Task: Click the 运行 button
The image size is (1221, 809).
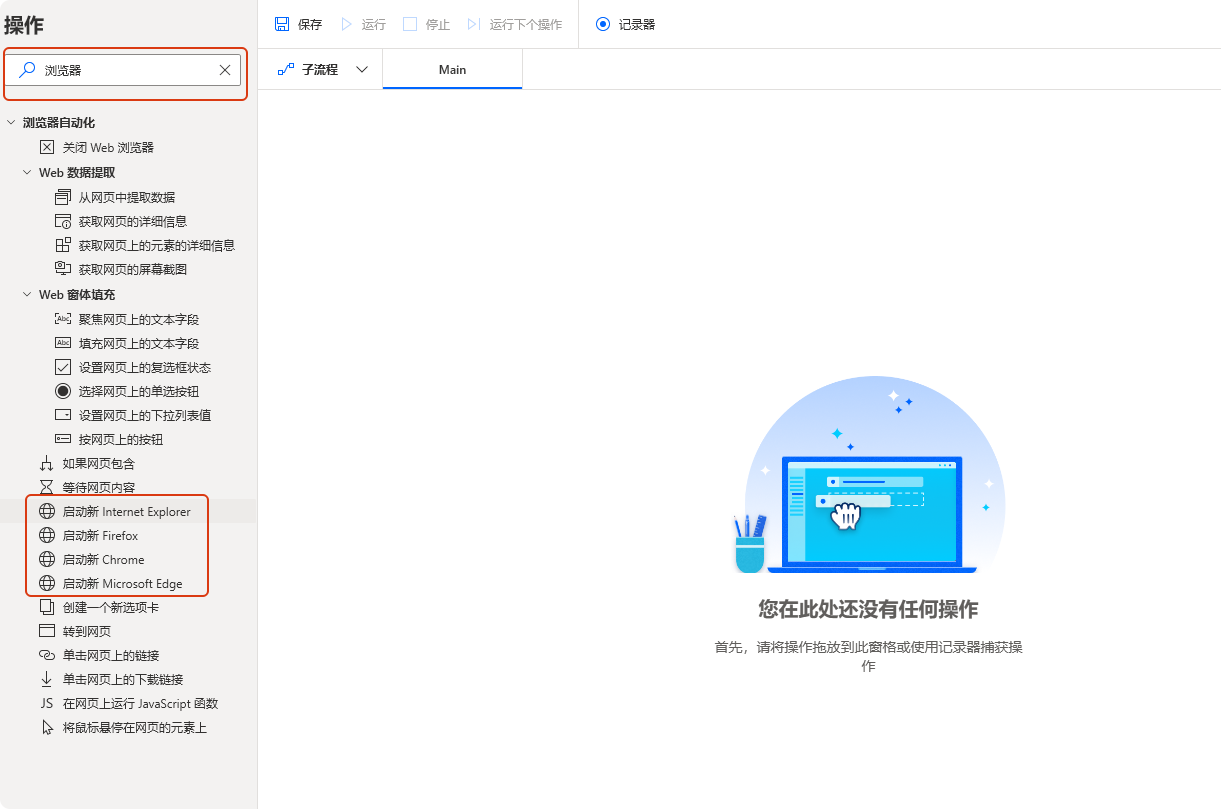Action: pos(363,24)
